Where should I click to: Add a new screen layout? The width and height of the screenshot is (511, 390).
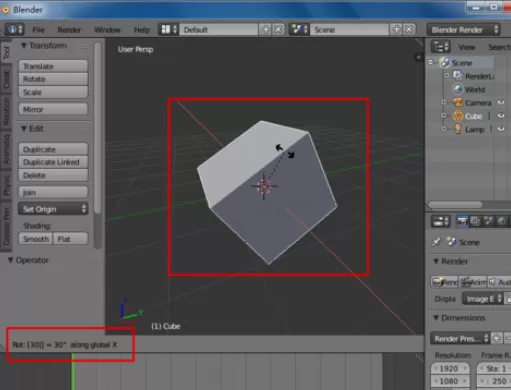click(x=266, y=30)
